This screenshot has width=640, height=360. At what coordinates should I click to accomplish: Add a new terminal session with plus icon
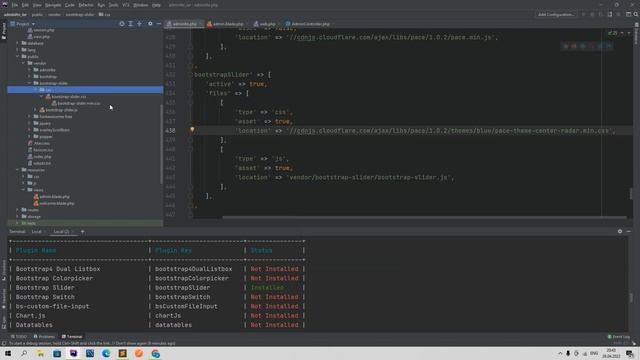click(x=82, y=231)
